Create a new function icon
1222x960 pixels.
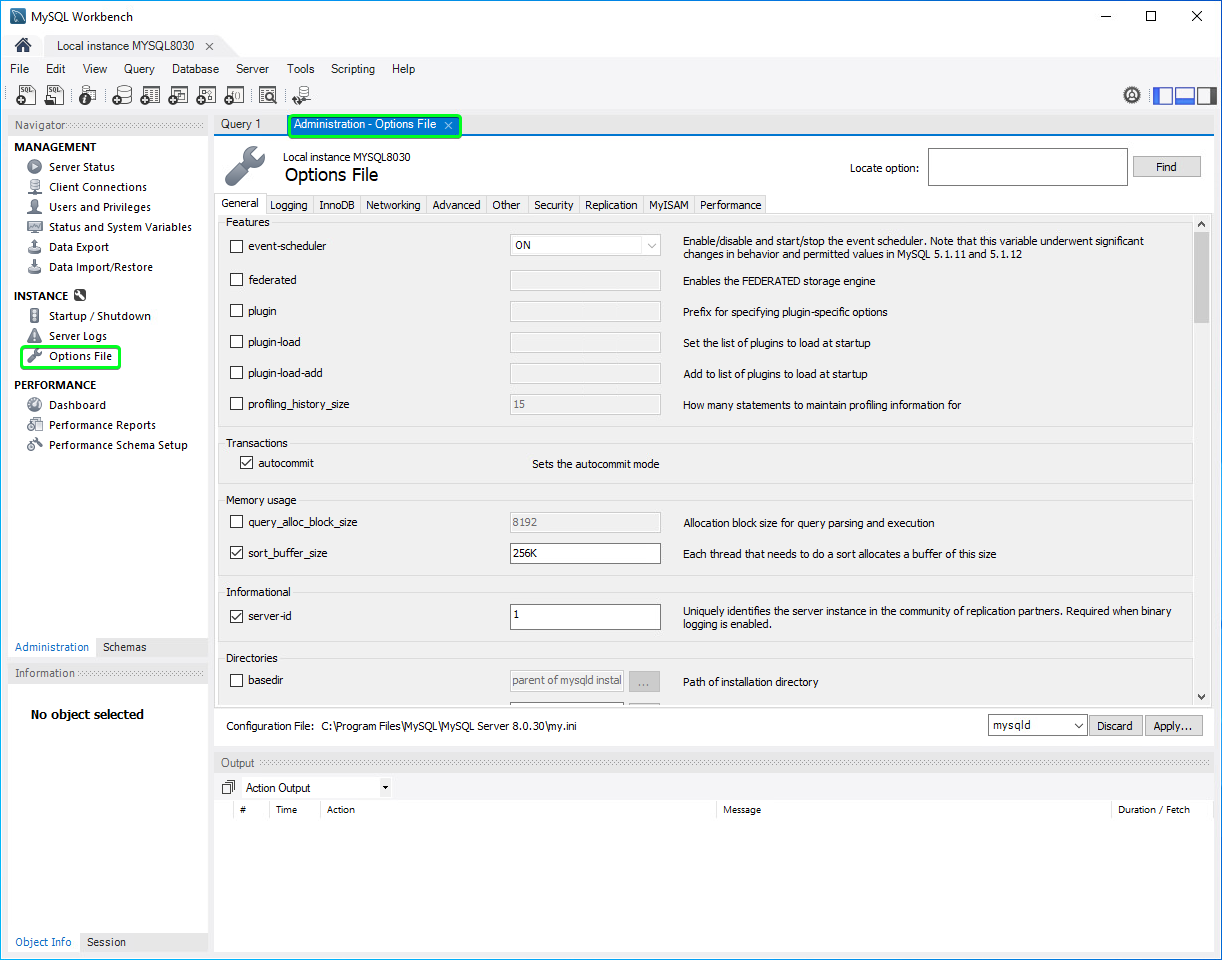[234, 95]
